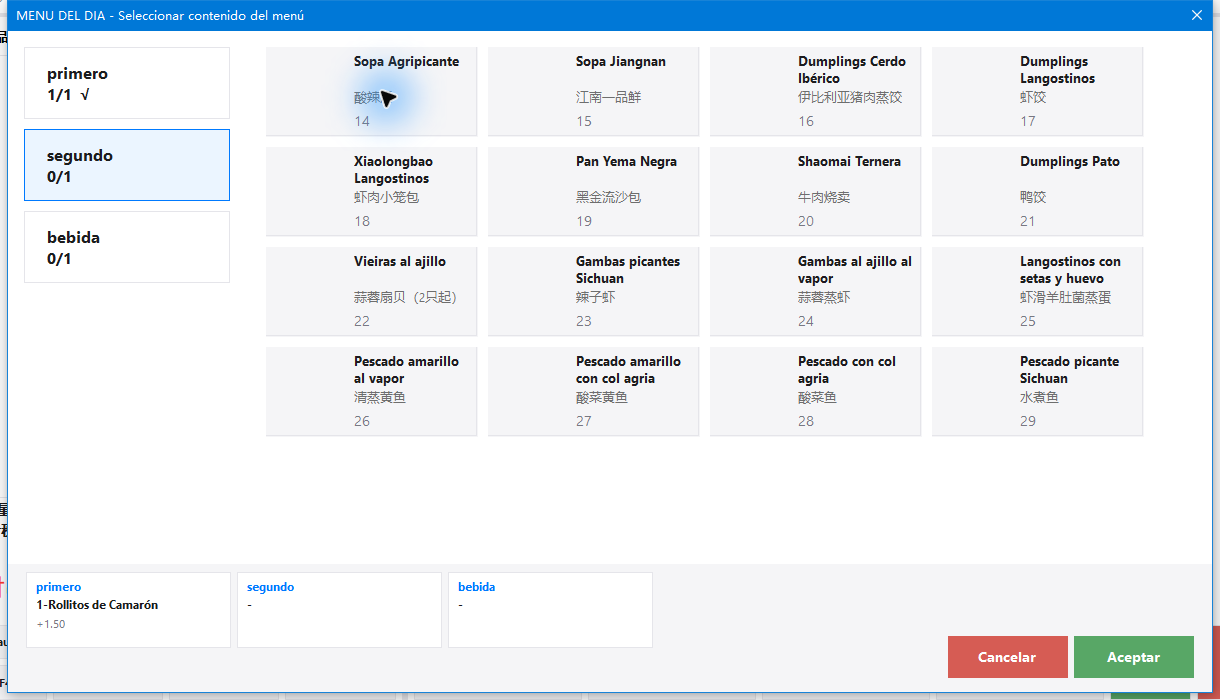This screenshot has height=700, width=1220.
Task: Confirm selection with Aceptar
Action: tap(1134, 657)
